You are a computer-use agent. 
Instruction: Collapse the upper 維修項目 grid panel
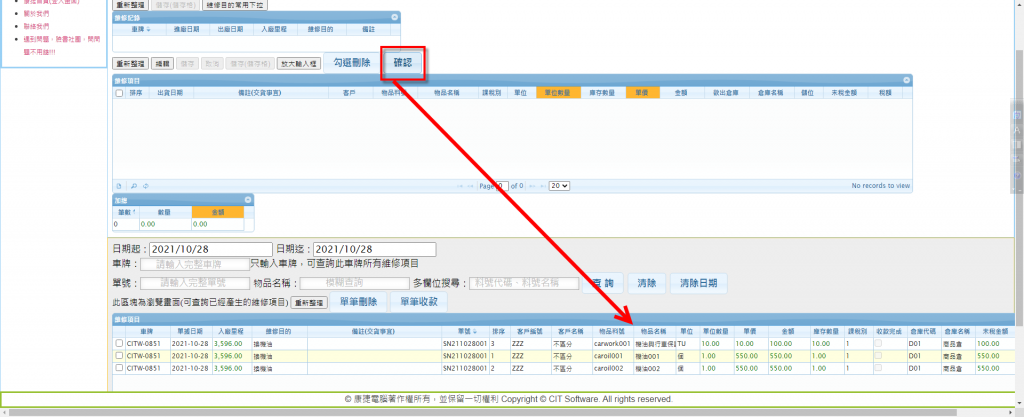point(906,79)
